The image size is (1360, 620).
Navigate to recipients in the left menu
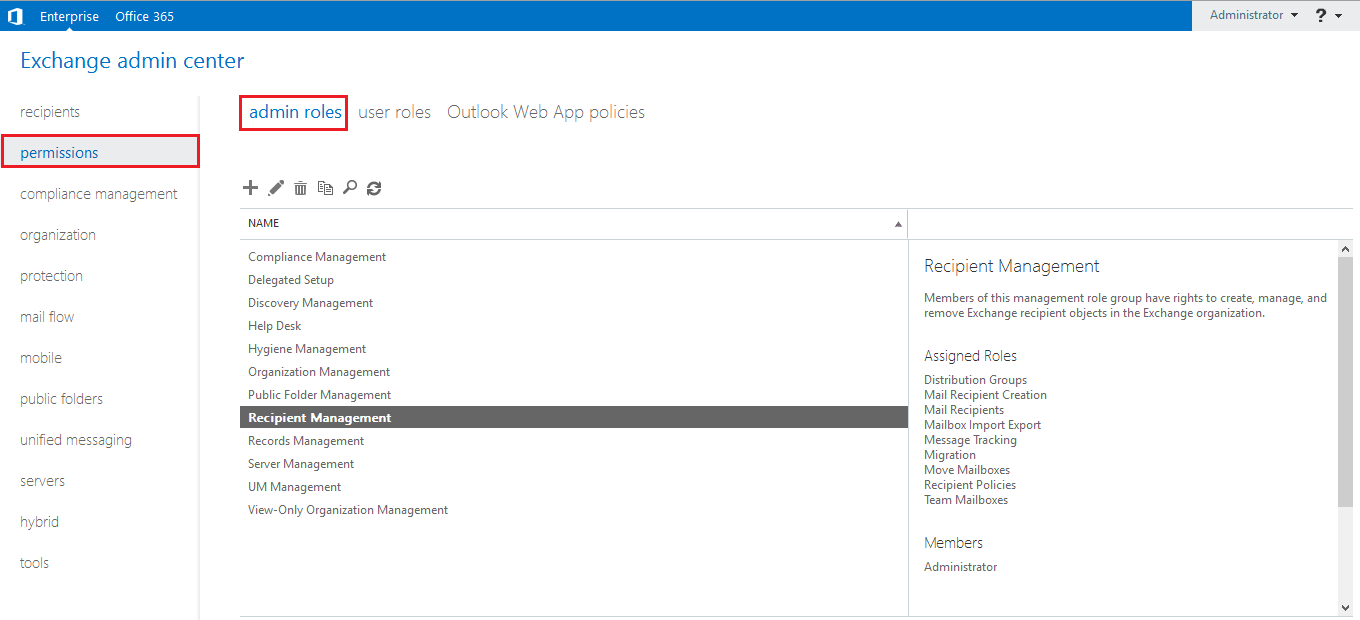(50, 112)
